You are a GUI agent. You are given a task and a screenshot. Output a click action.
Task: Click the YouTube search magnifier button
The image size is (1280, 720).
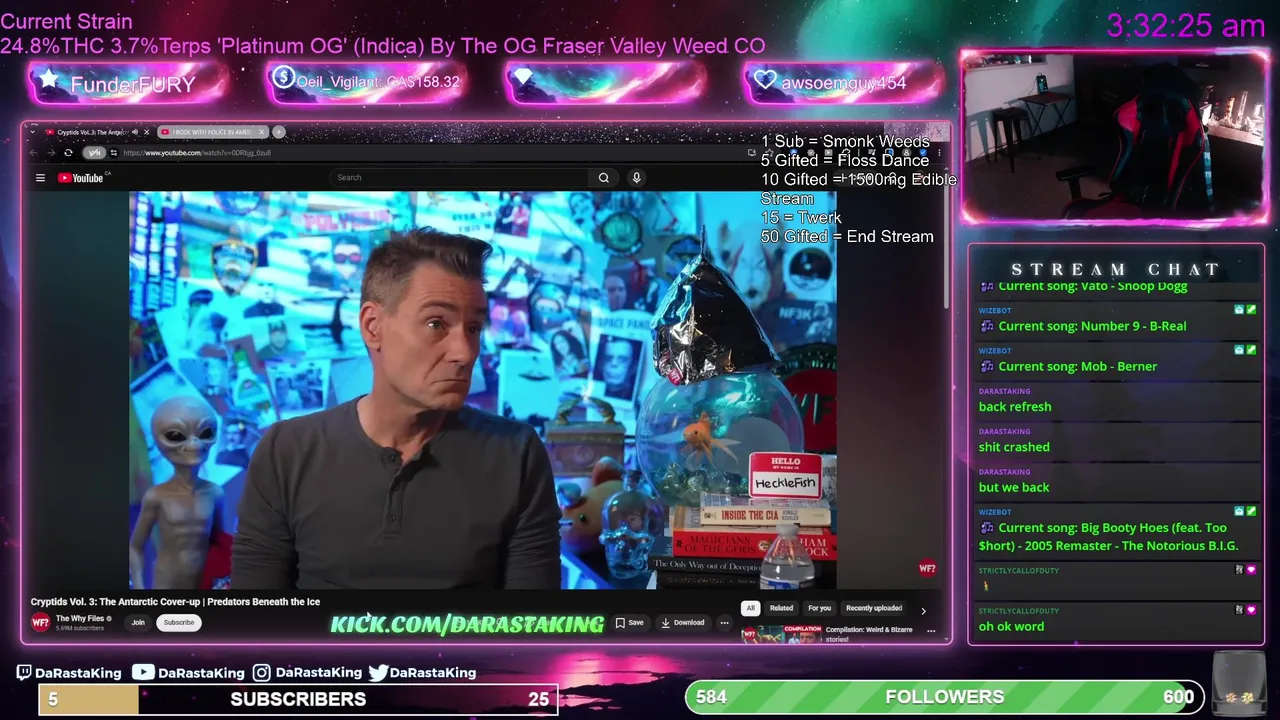(604, 178)
